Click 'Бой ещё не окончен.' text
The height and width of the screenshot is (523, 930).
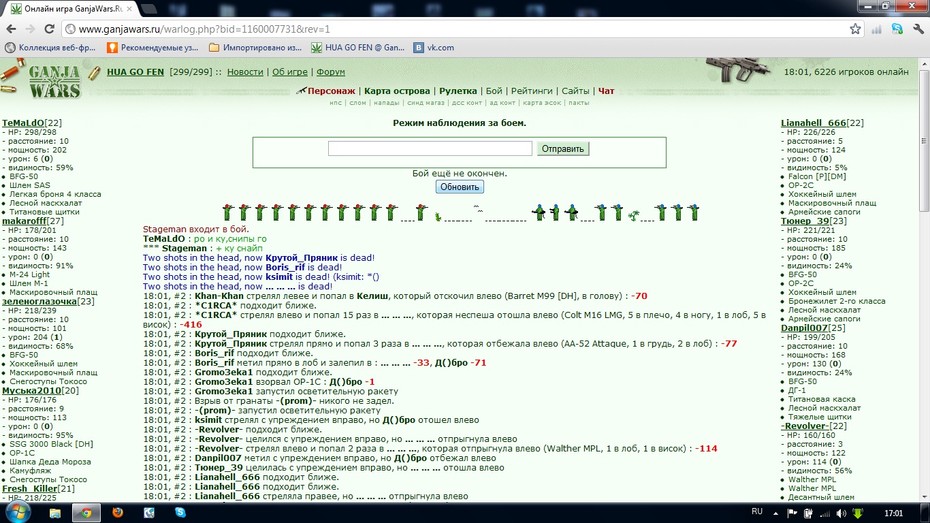[460, 173]
